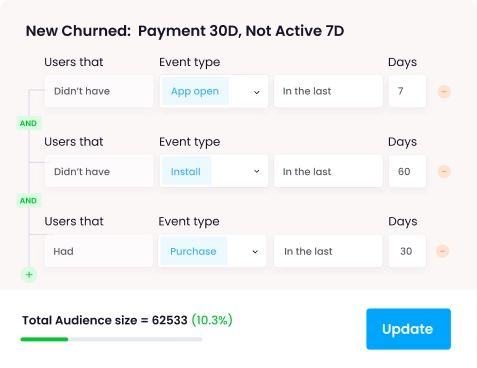The width and height of the screenshot is (477, 368).
Task: Expand the App open event dropdown
Action: click(x=256, y=92)
